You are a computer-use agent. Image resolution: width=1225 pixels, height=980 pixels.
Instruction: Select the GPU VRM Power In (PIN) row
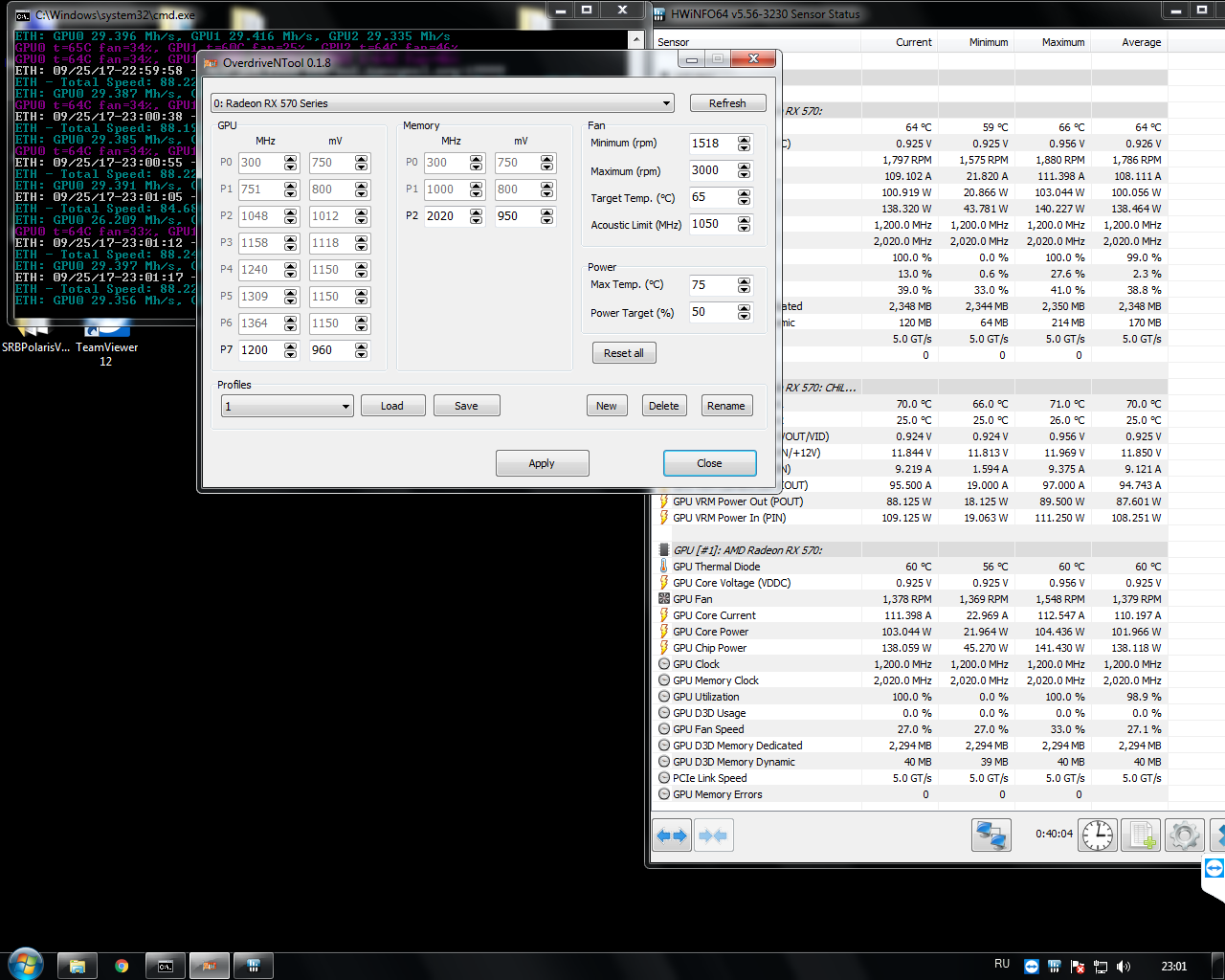(x=911, y=518)
